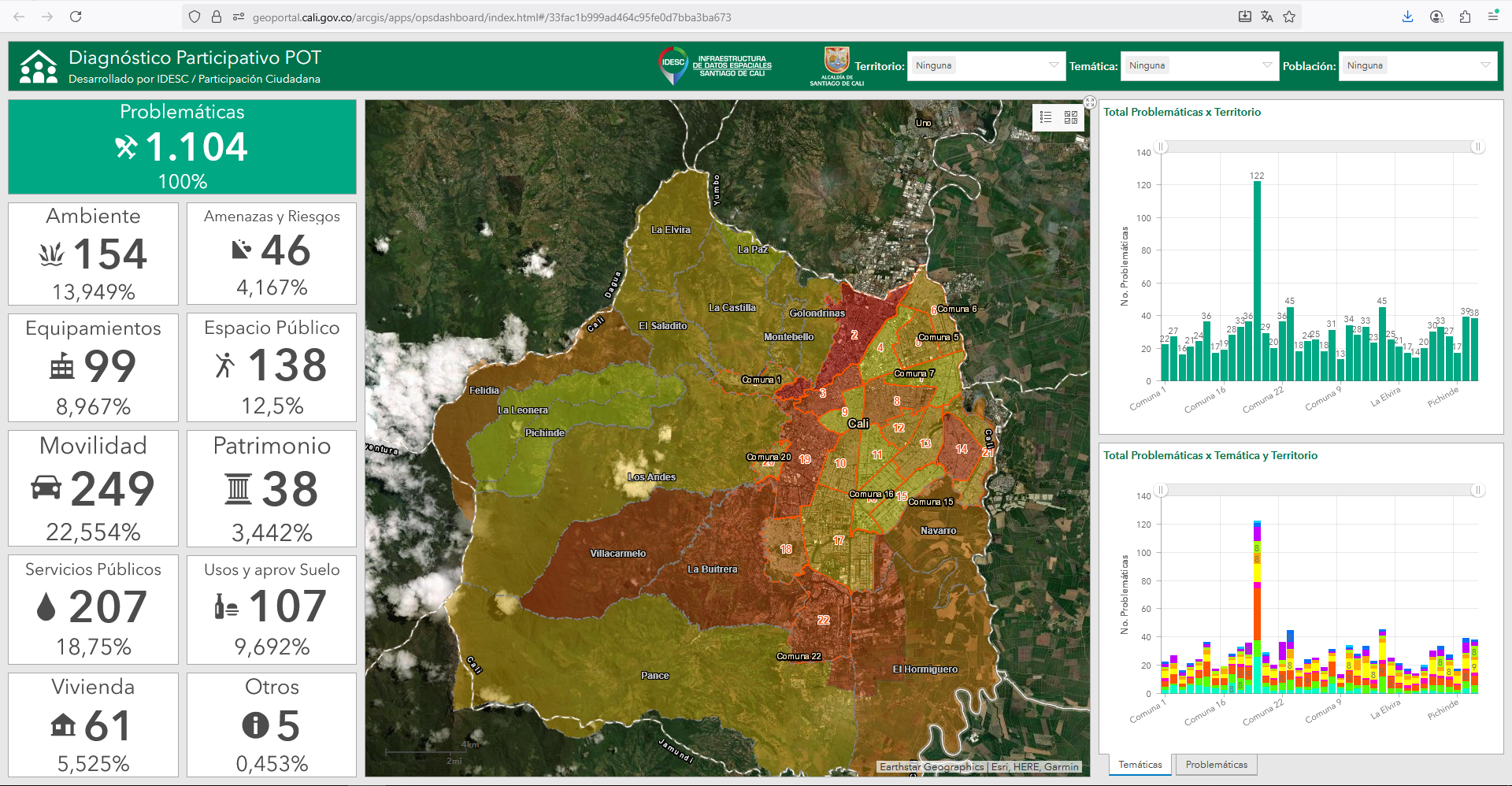This screenshot has height=786, width=1512.
Task: Open the basemap gallery grid icon
Action: pyautogui.click(x=1071, y=117)
